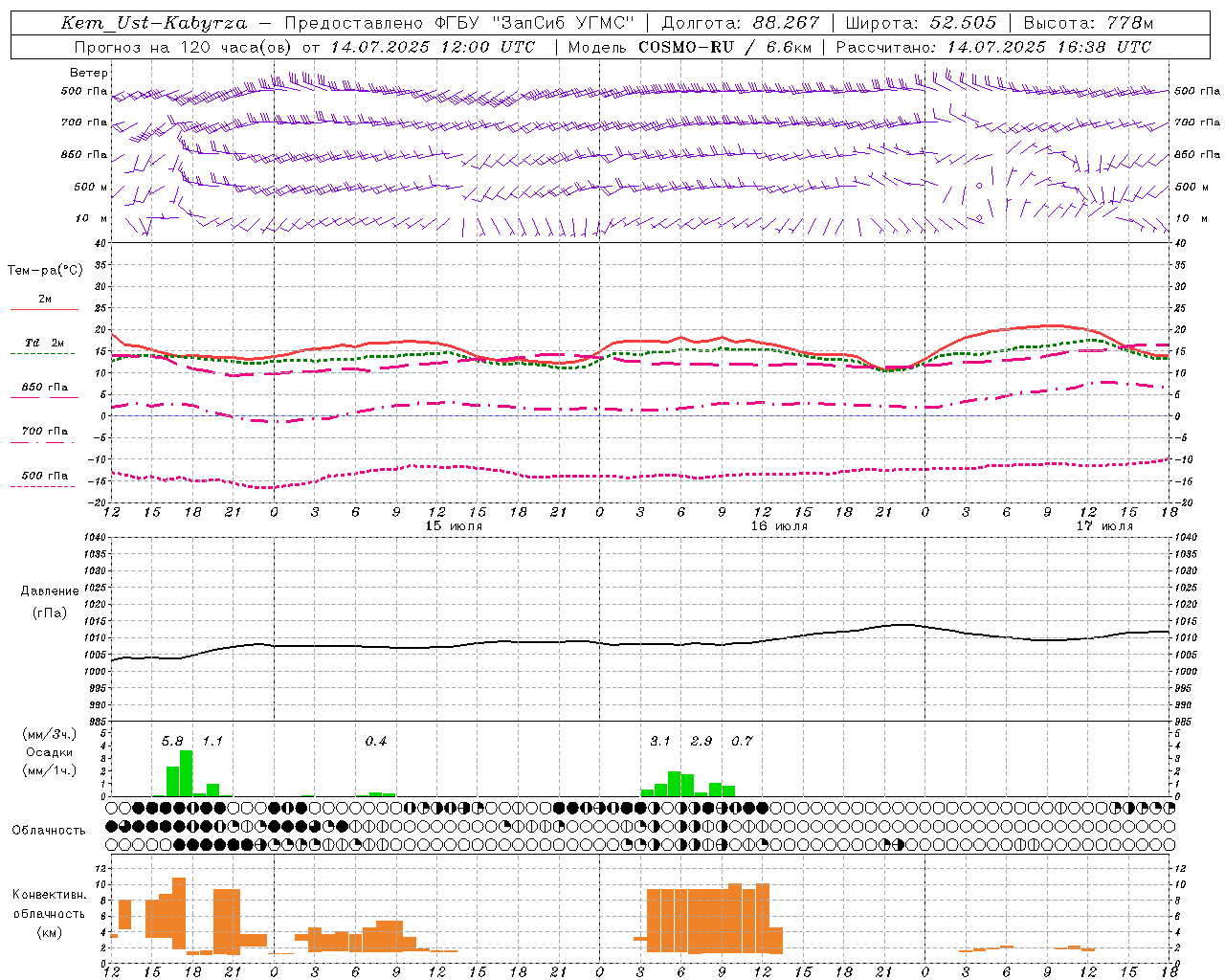Click the 5.8 precipitation total
This screenshot has height=980, width=1225.
pos(172,741)
